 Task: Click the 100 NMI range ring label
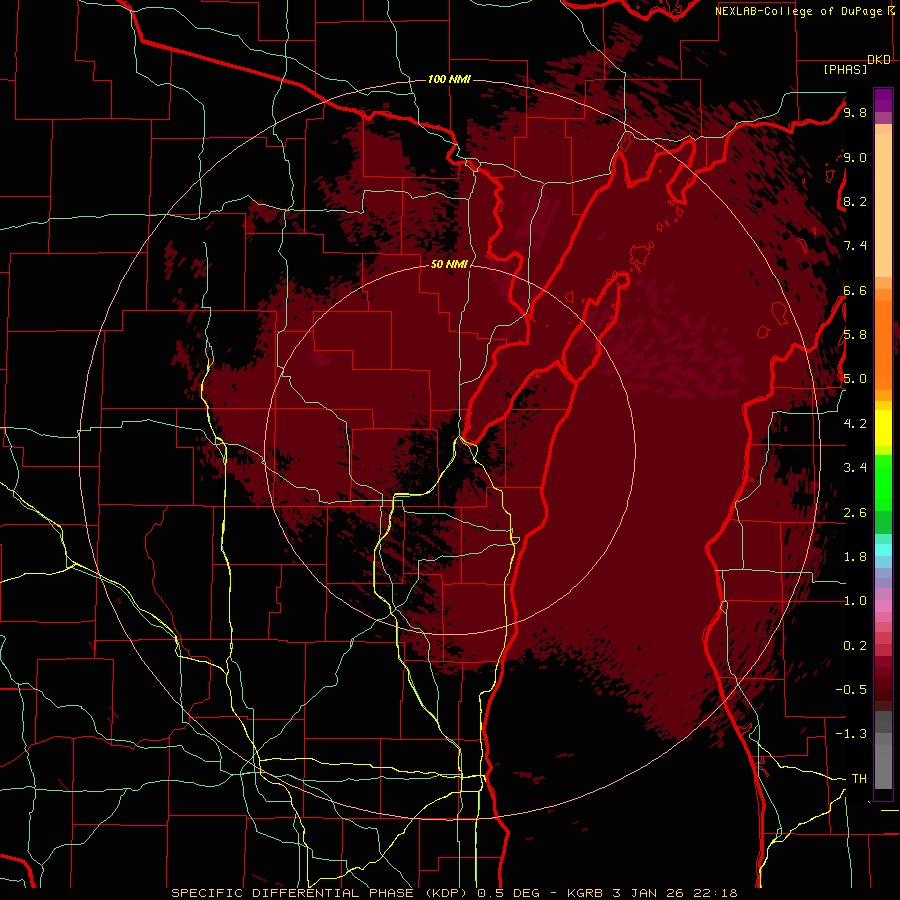(x=449, y=79)
